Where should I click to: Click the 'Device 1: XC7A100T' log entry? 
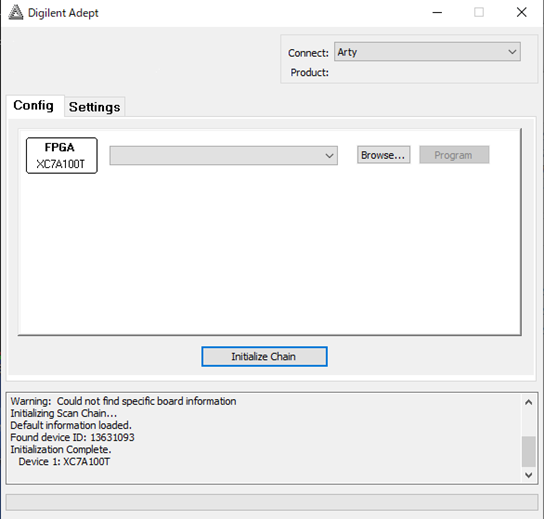(64, 461)
